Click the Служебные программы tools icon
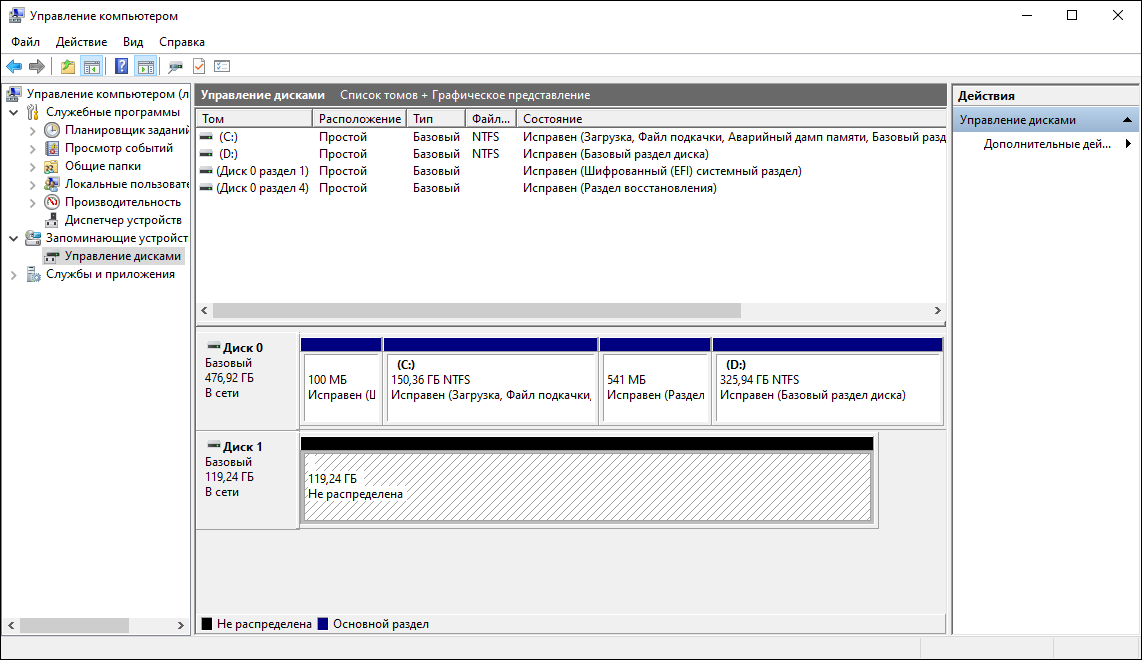Image resolution: width=1142 pixels, height=660 pixels. click(x=33, y=112)
